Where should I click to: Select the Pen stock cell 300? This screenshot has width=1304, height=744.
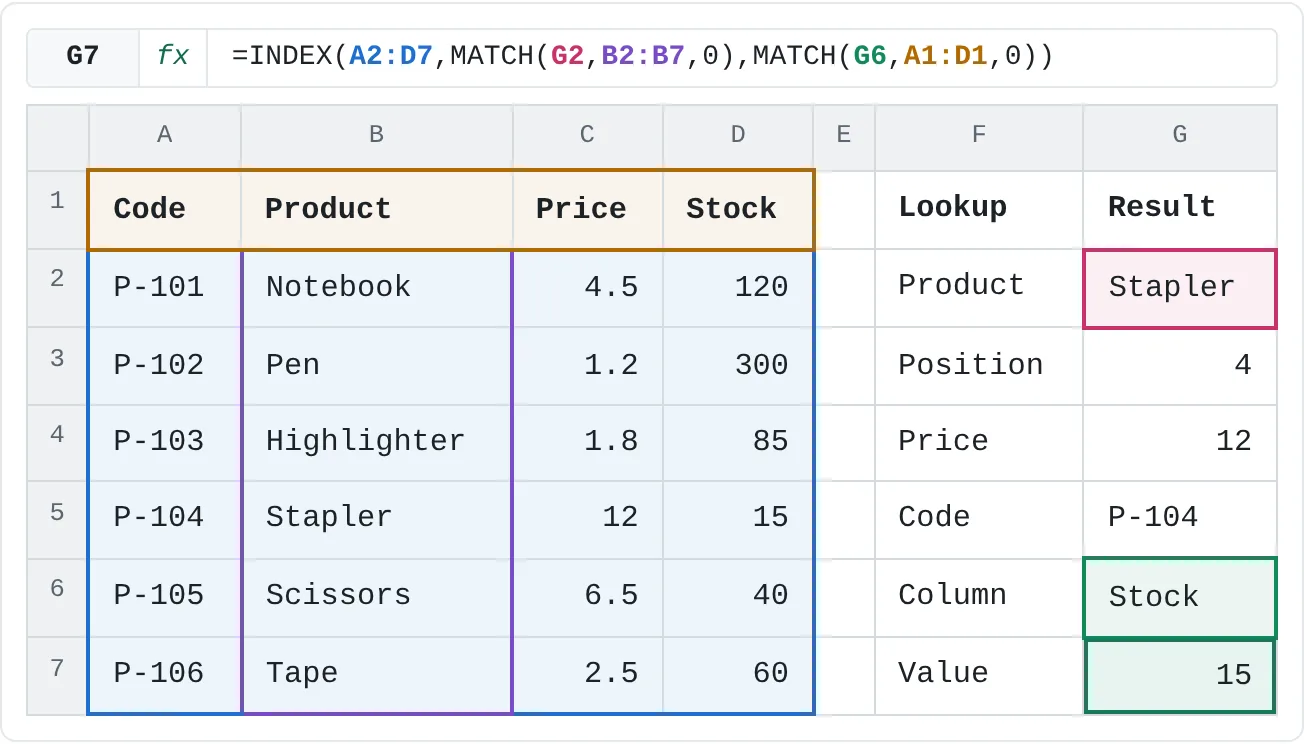pos(738,364)
